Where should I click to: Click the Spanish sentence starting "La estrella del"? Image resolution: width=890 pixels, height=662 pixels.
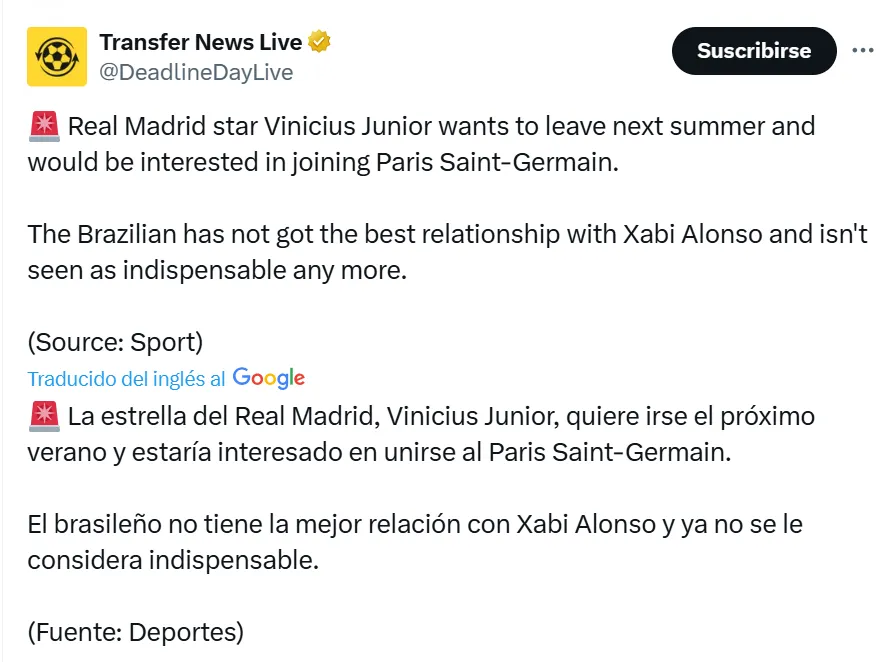(440, 416)
